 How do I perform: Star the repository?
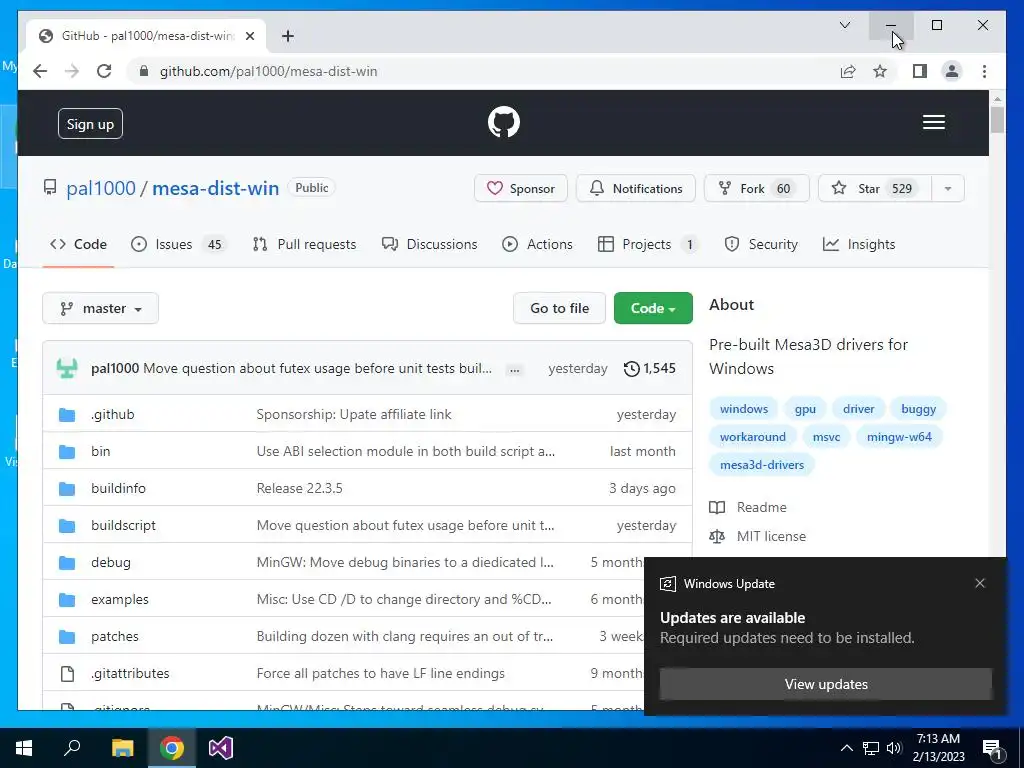[874, 189]
